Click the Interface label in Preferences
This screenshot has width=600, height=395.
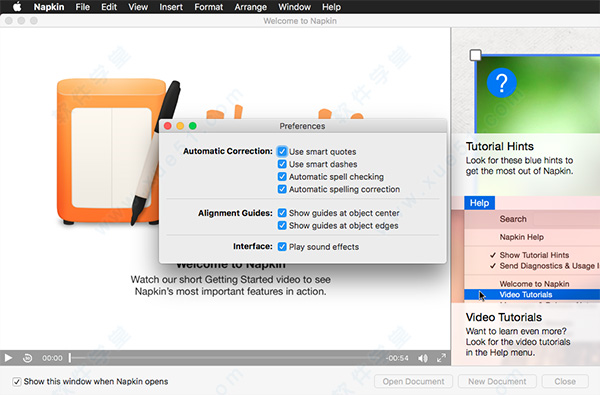click(x=253, y=246)
